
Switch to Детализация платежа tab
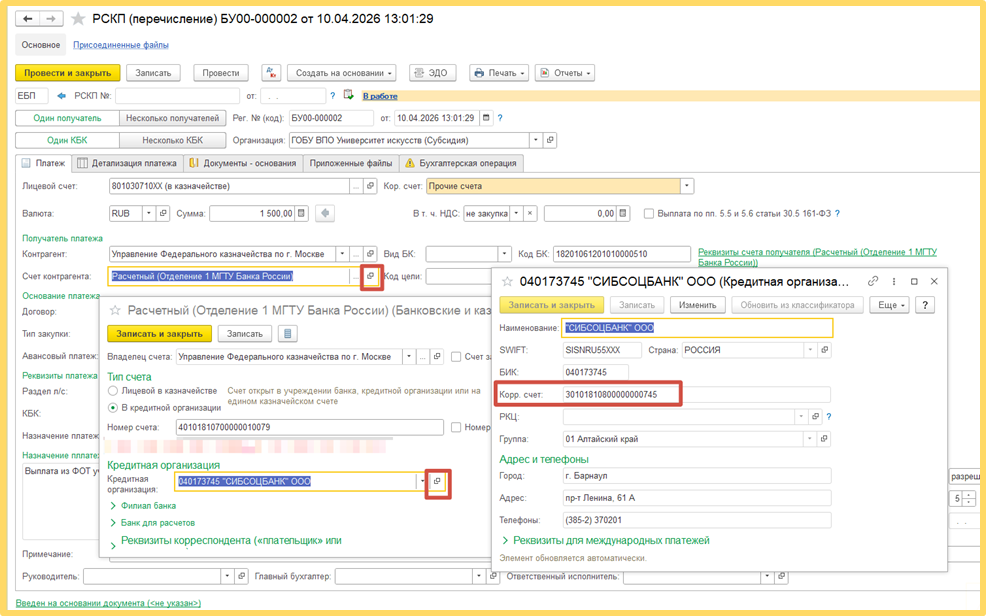[127, 163]
